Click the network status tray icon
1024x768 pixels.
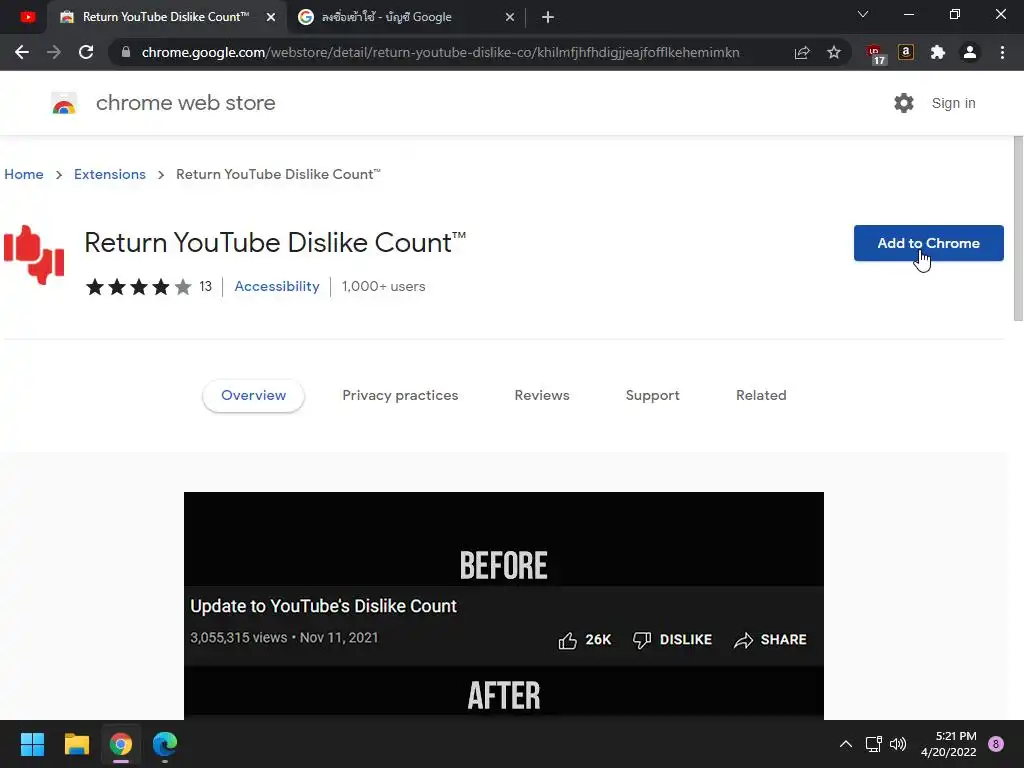[873, 744]
